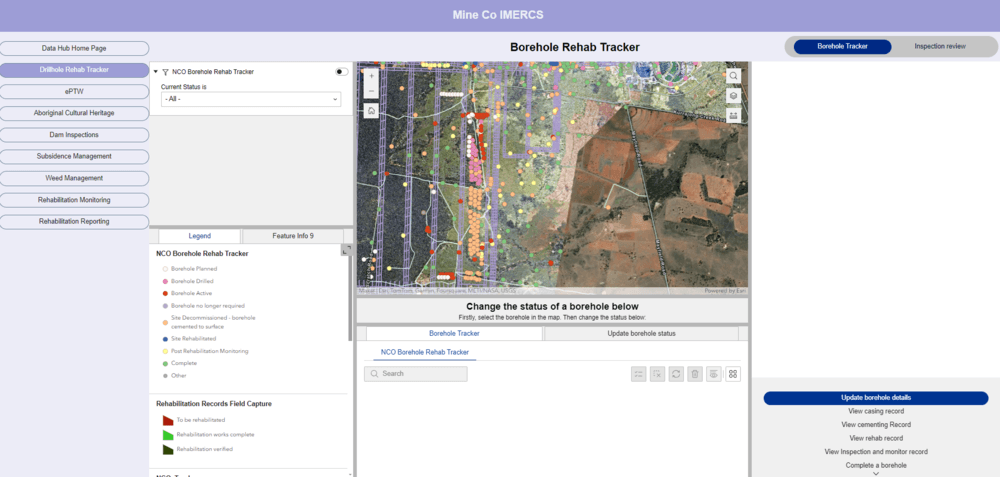Open Subsidence Management page

click(74, 156)
